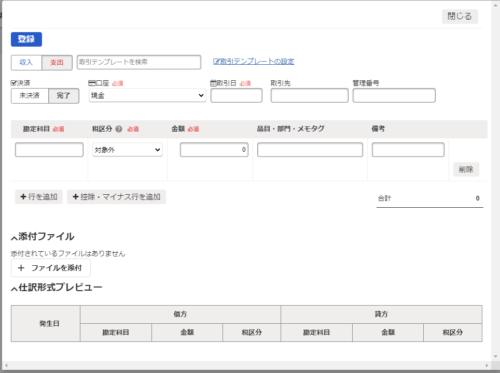This screenshot has height=373, width=500.
Task: Click the vertical scrollbar down arrow
Action: (x=495, y=356)
